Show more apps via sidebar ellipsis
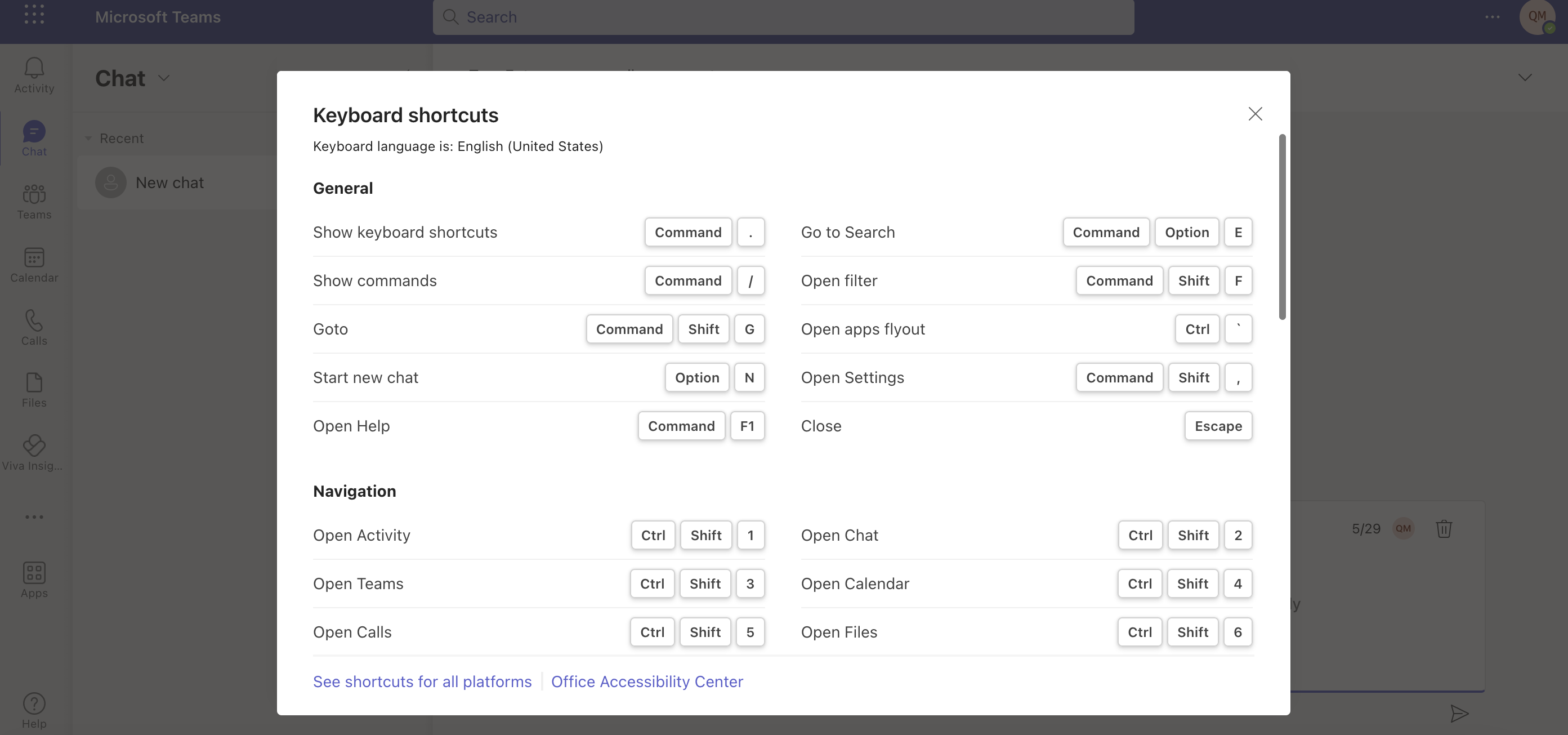This screenshot has height=735, width=1568. click(x=34, y=517)
